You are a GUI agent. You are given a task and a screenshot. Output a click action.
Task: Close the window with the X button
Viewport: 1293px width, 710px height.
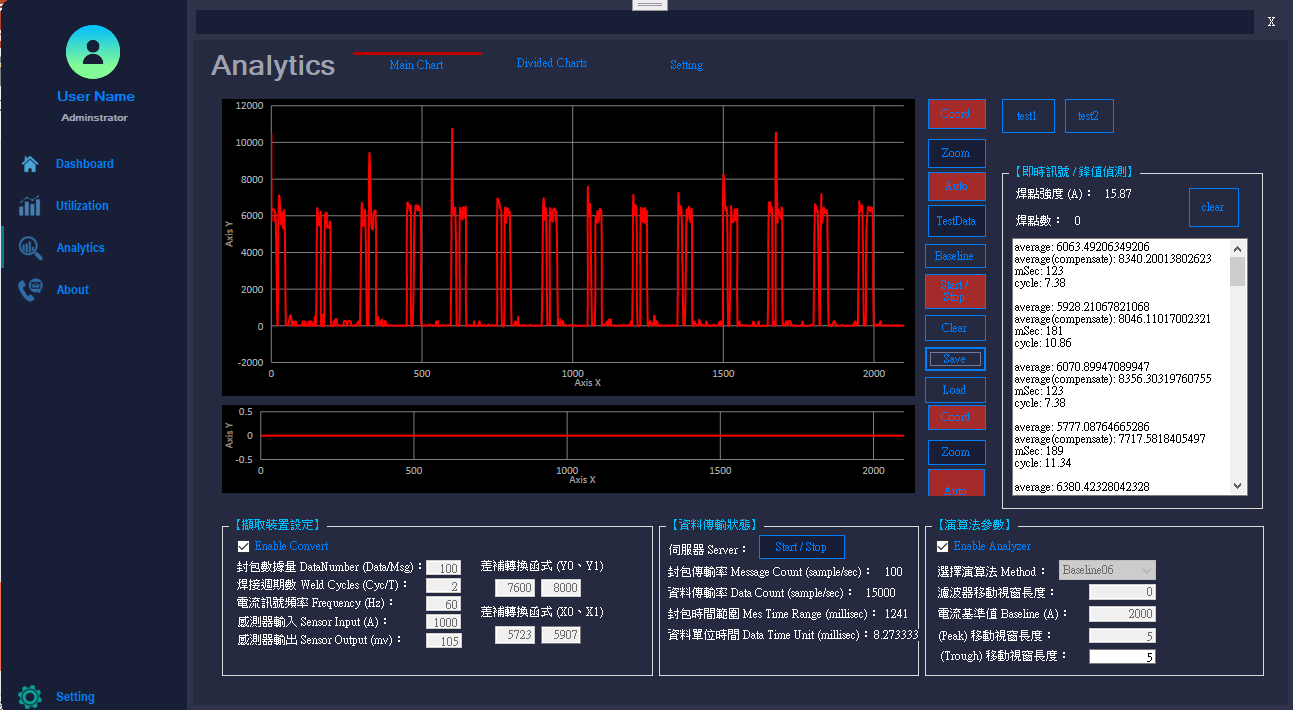coord(1271,22)
